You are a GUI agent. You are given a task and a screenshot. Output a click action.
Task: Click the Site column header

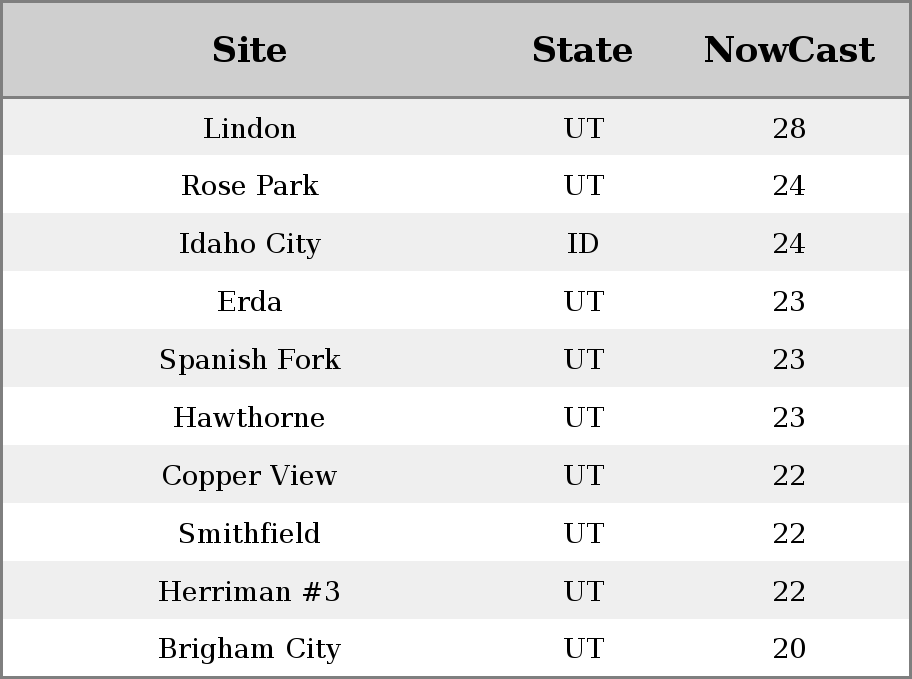click(x=249, y=50)
